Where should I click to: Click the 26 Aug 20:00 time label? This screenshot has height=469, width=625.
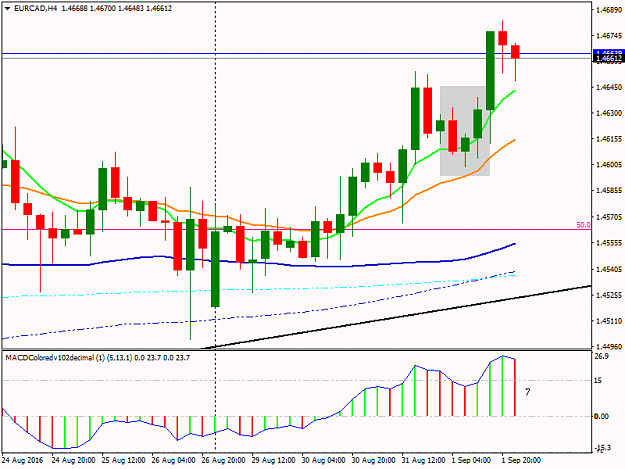[224, 460]
